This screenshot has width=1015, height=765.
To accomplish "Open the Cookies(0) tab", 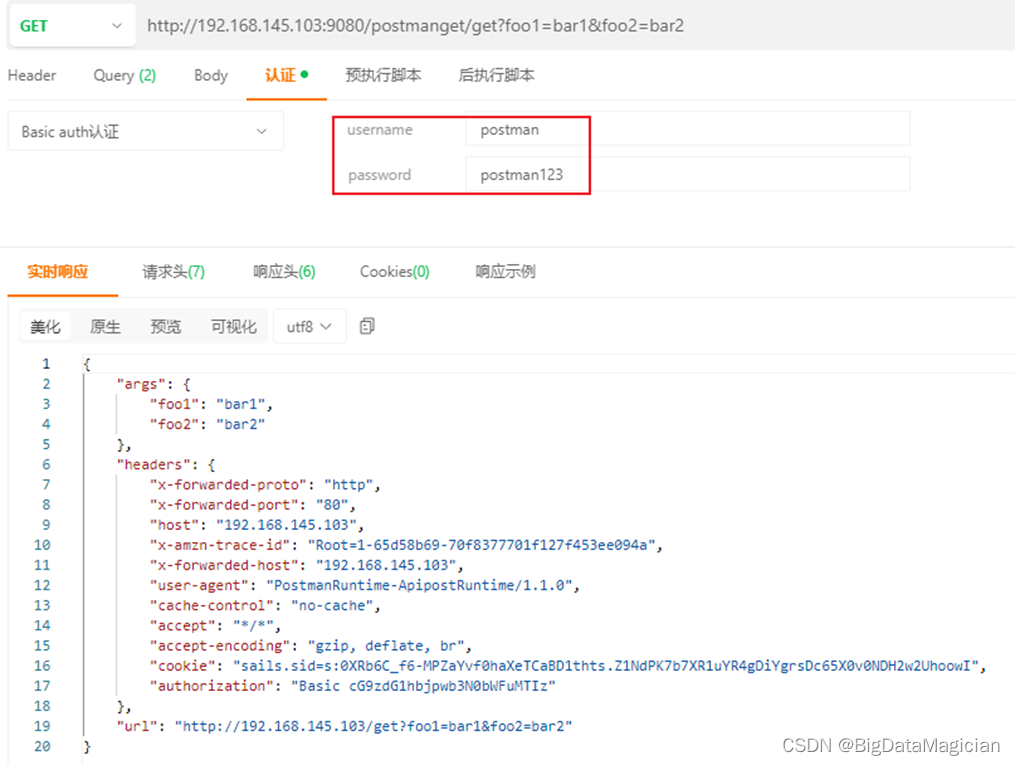I will 394,271.
